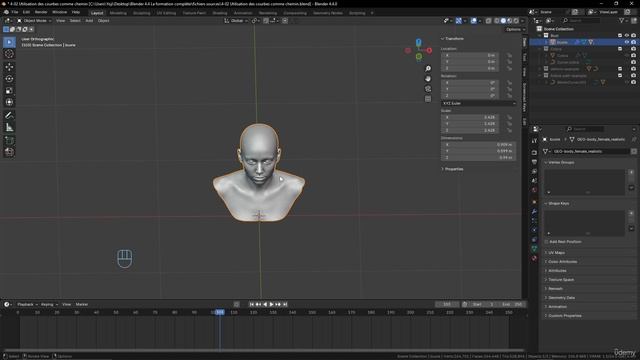The image size is (640, 360).
Task: Expand the UV Maps panel
Action: pyautogui.click(x=555, y=253)
